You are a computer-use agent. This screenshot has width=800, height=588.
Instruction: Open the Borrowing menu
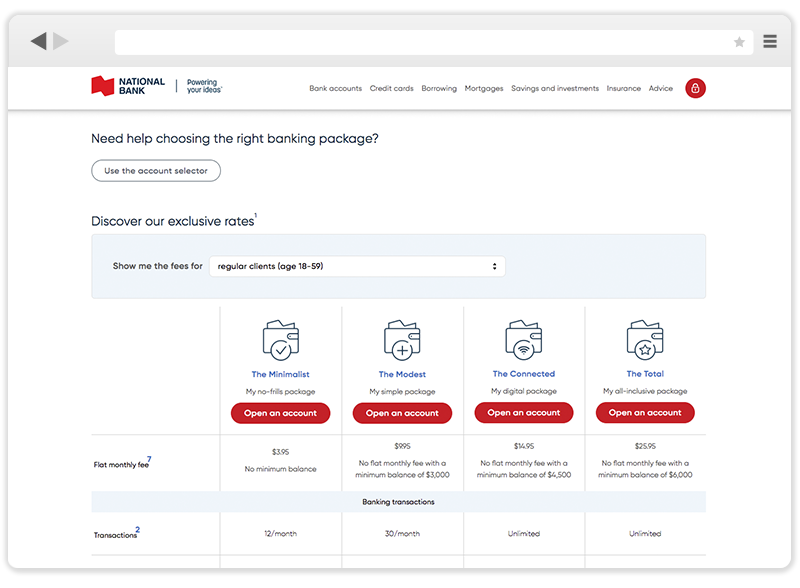439,88
